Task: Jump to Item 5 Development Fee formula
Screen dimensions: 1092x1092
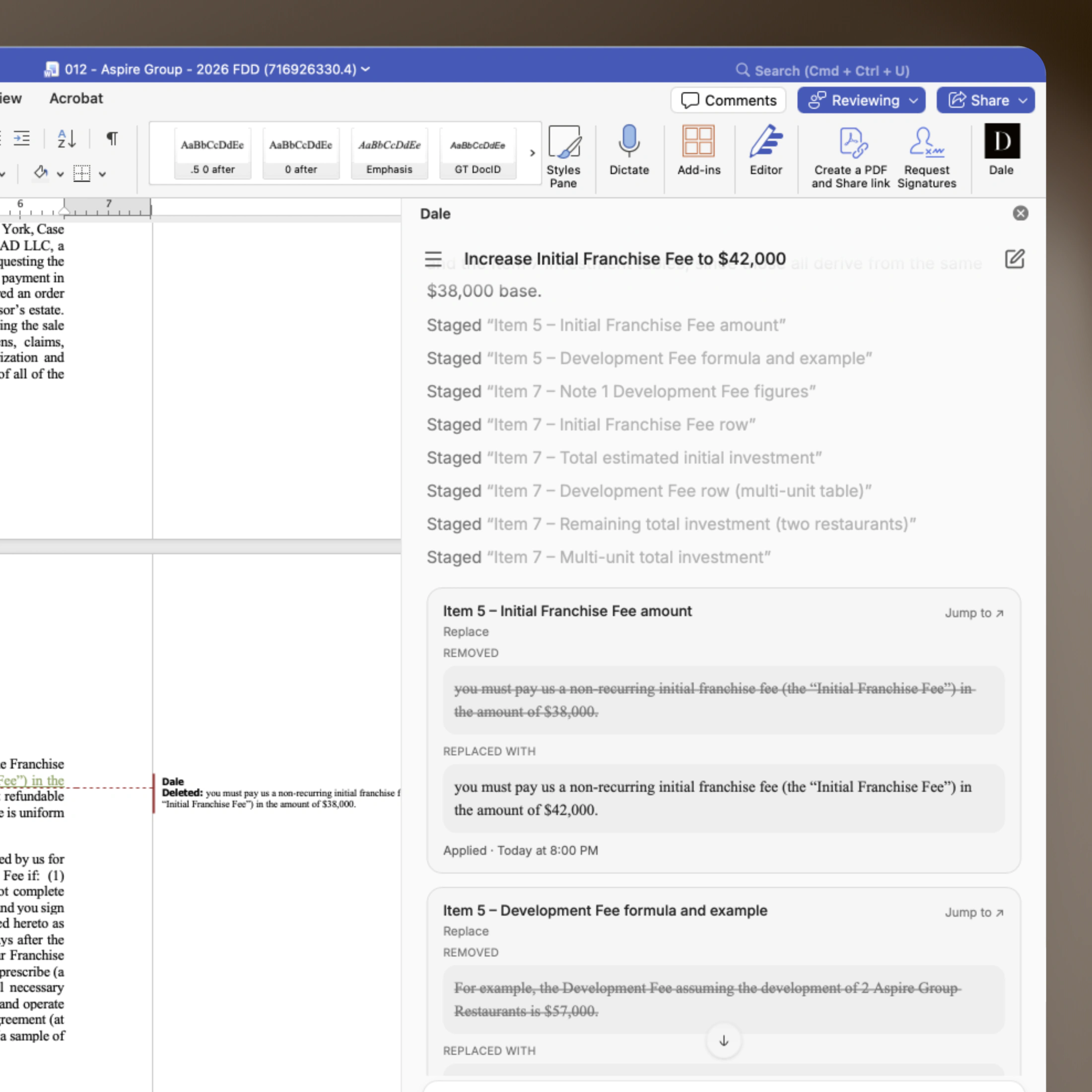Action: pyautogui.click(x=974, y=912)
